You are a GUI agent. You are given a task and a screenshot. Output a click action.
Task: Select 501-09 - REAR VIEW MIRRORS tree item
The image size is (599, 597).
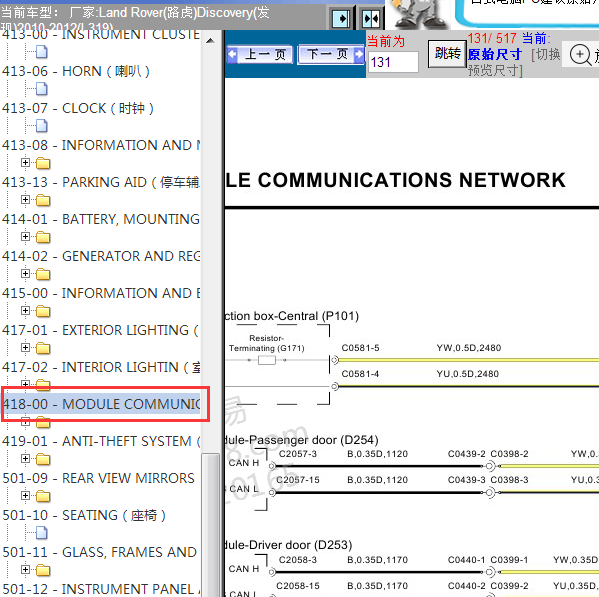coord(99,478)
